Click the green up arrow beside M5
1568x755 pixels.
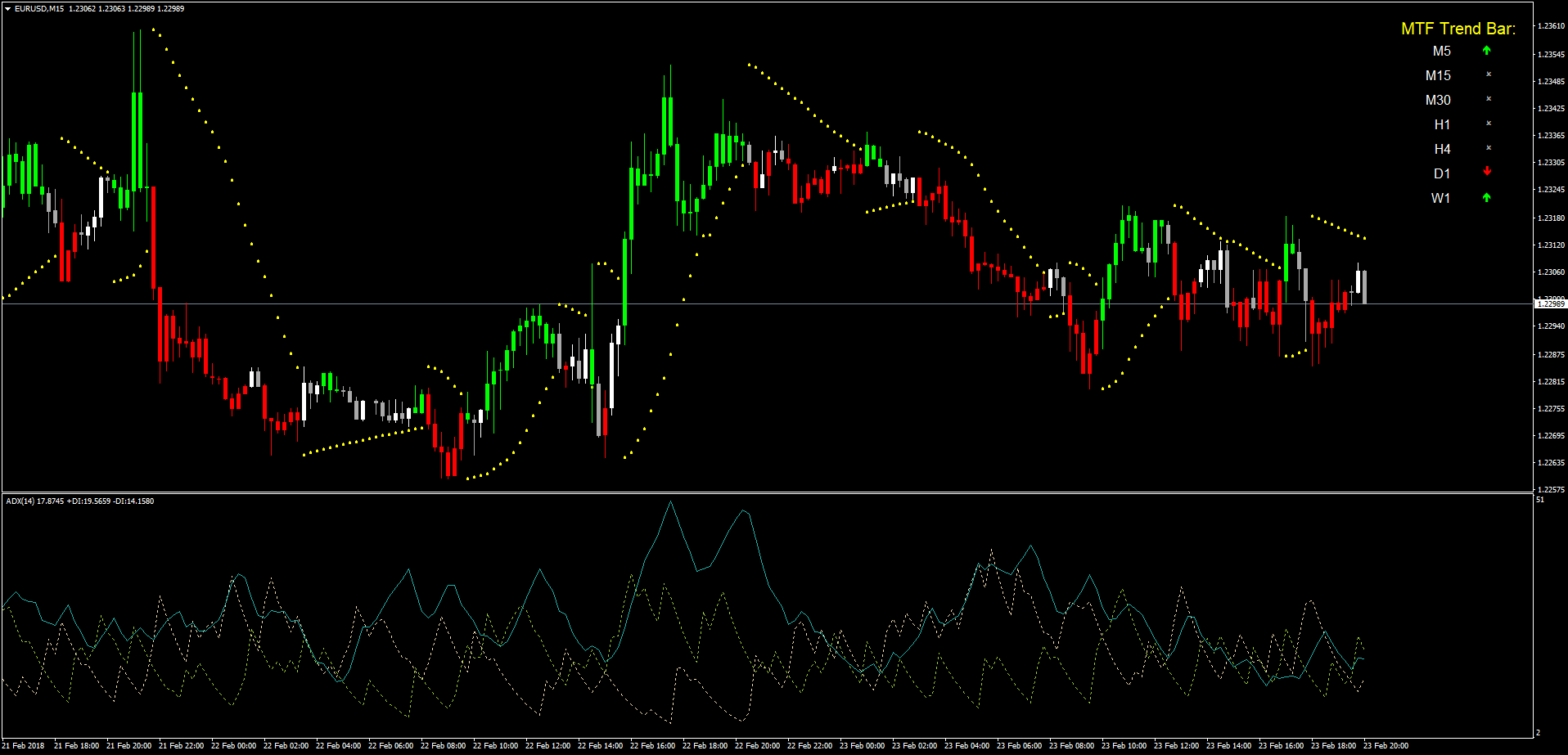point(1487,51)
